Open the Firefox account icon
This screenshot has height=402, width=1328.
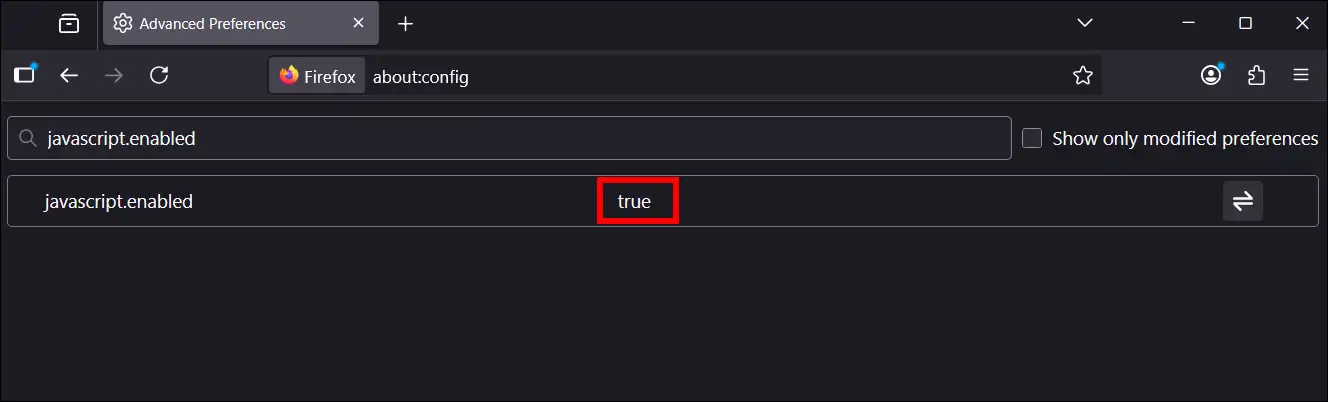pos(1212,75)
